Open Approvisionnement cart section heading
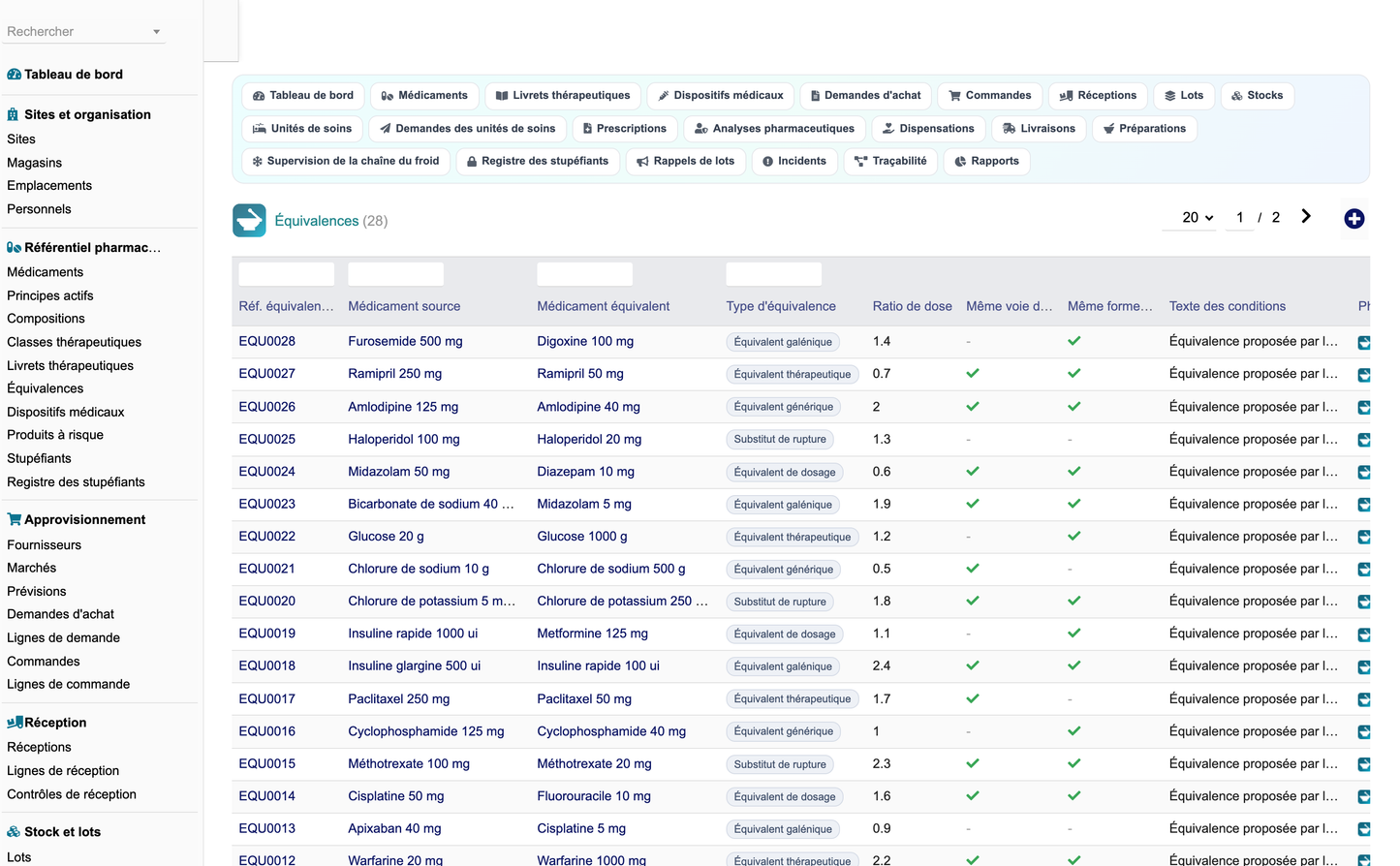 click(x=77, y=519)
